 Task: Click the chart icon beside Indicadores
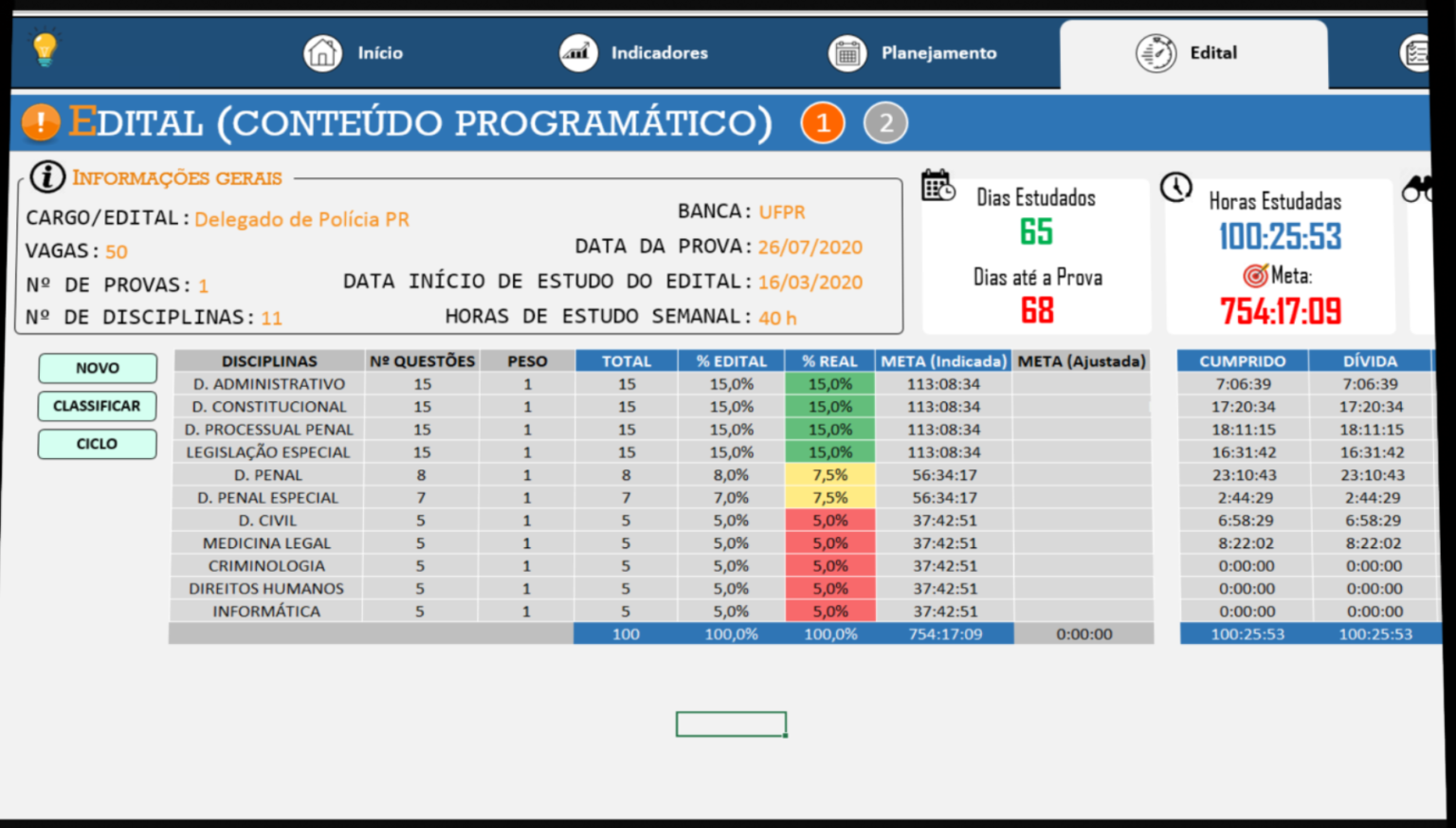click(x=578, y=53)
